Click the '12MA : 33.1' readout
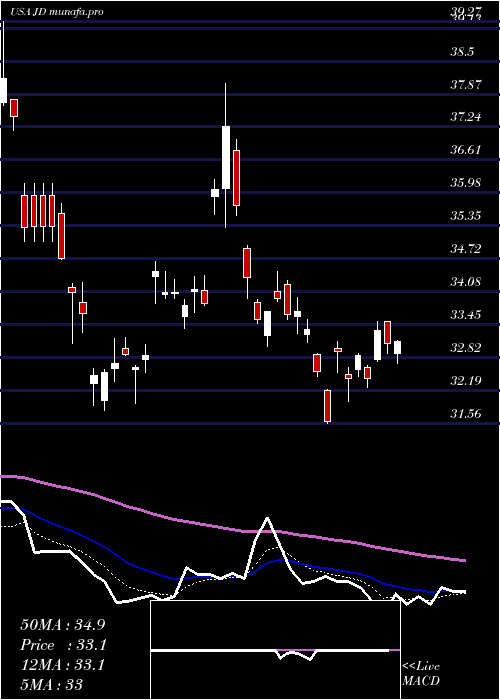This screenshot has height=700, width=500. pos(63,665)
